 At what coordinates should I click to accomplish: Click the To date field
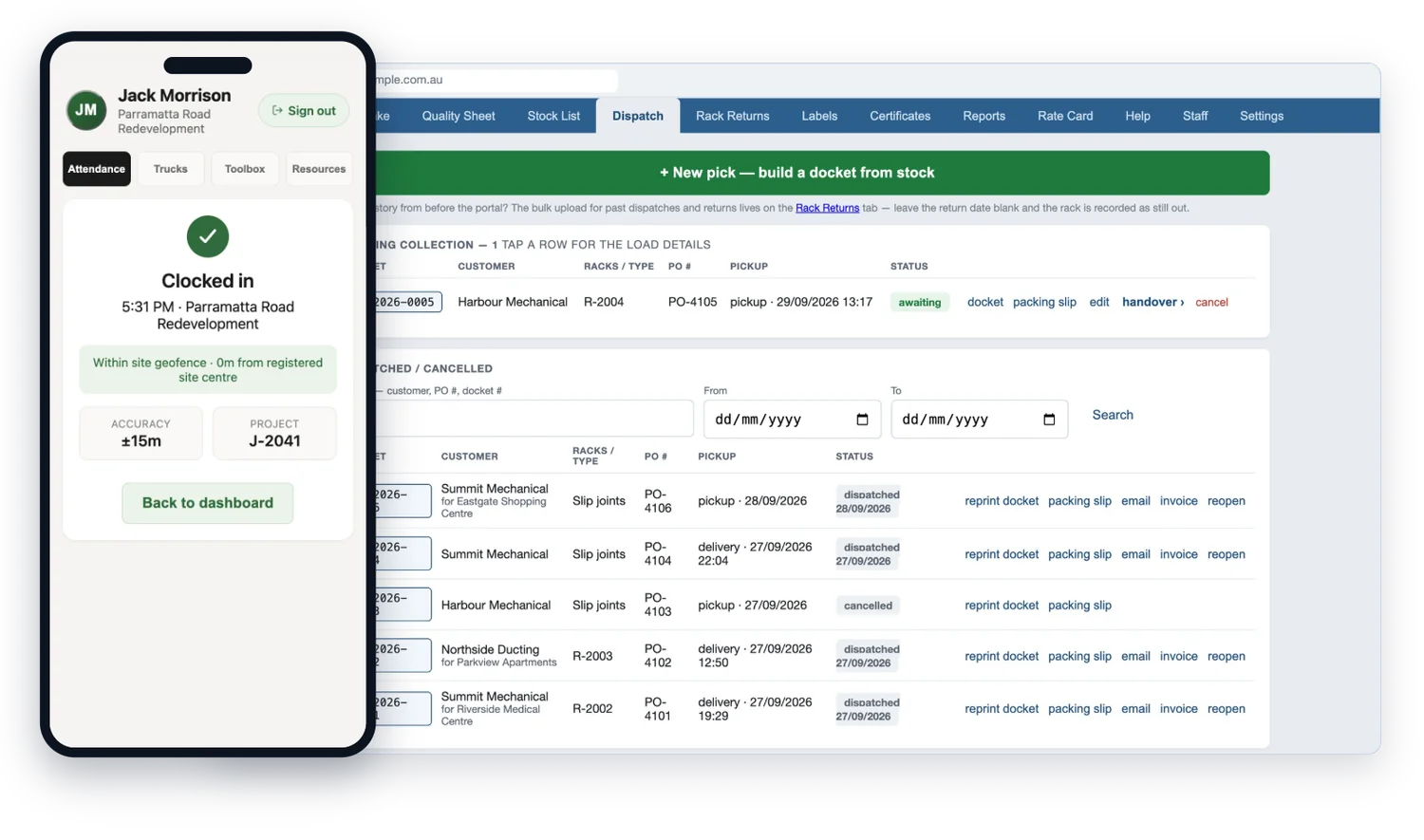979,420
